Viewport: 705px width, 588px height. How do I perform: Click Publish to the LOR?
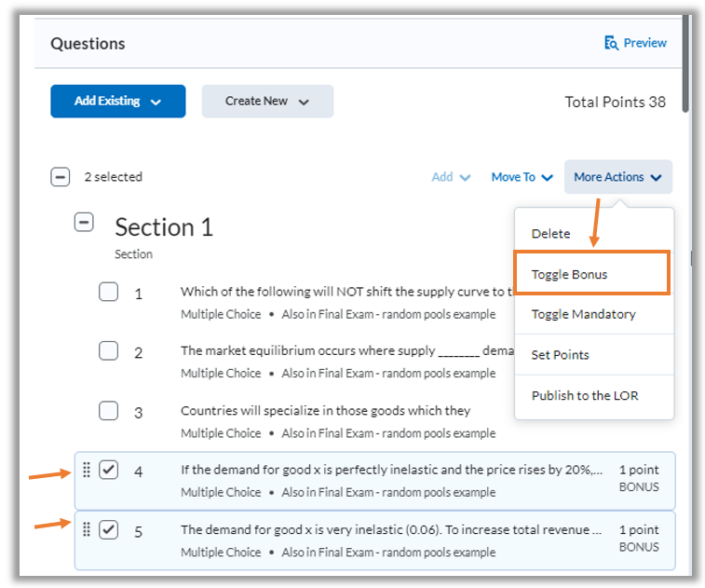584,395
